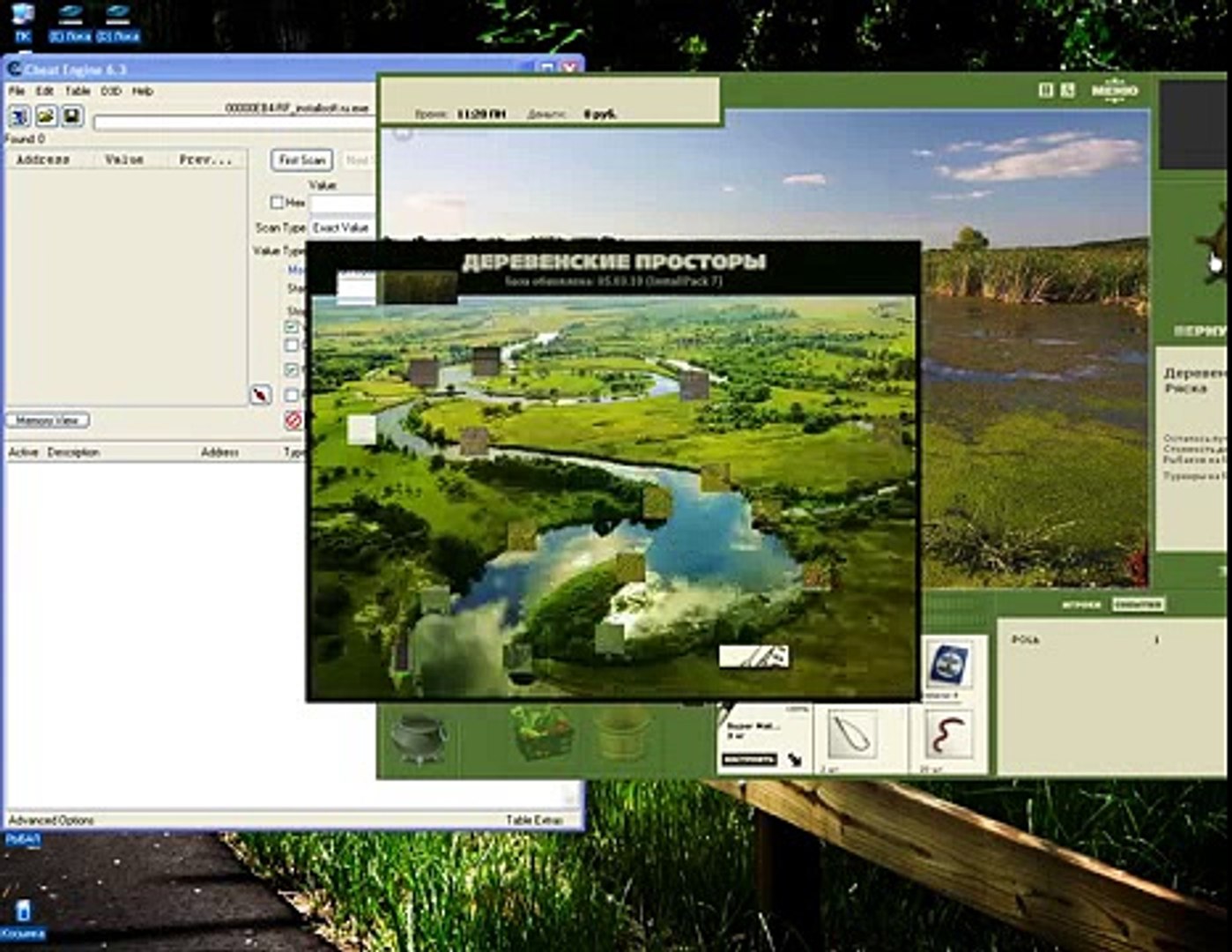
Task: Click the black arrow icon beside Настроить
Action: (795, 759)
